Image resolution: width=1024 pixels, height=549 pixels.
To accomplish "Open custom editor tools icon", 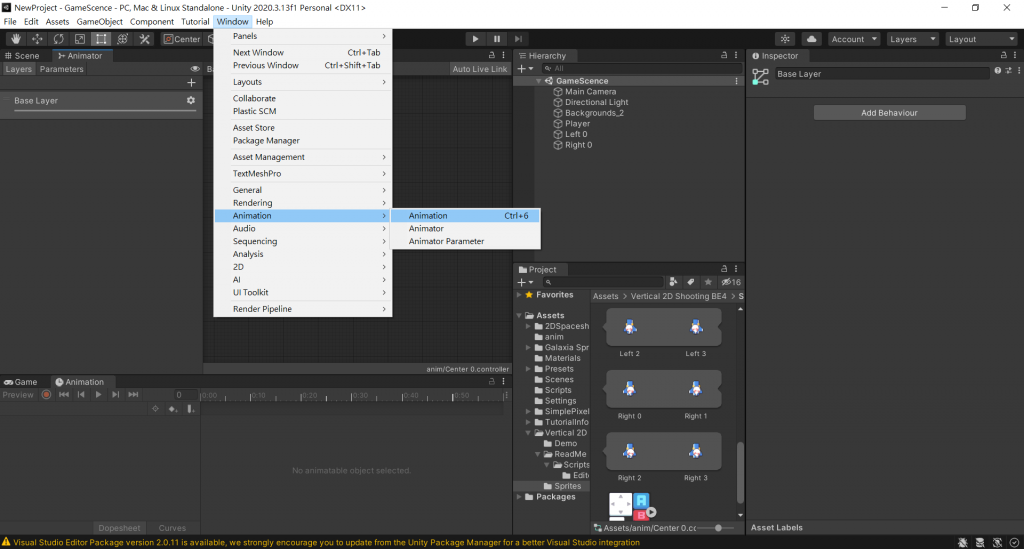I will pos(144,39).
